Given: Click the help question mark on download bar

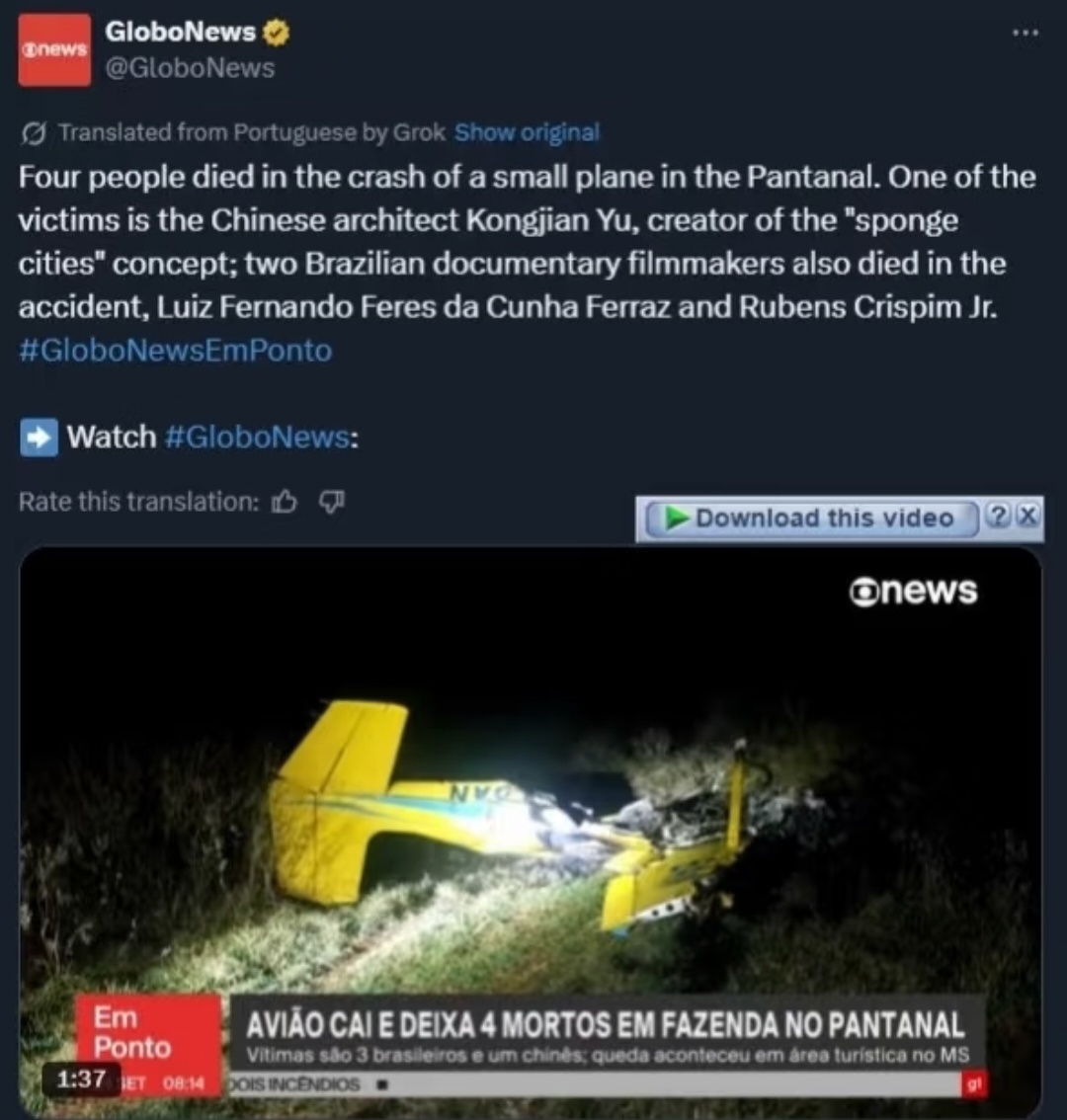Looking at the screenshot, I should click(x=998, y=516).
